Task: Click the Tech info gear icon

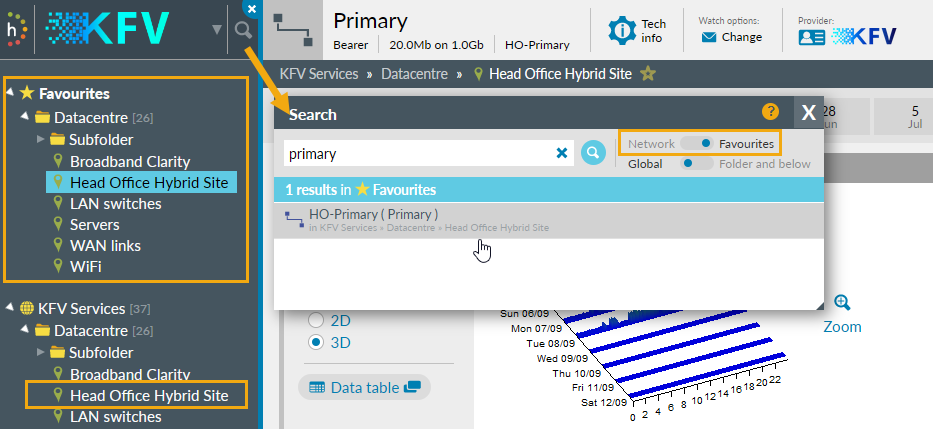Action: 623,30
